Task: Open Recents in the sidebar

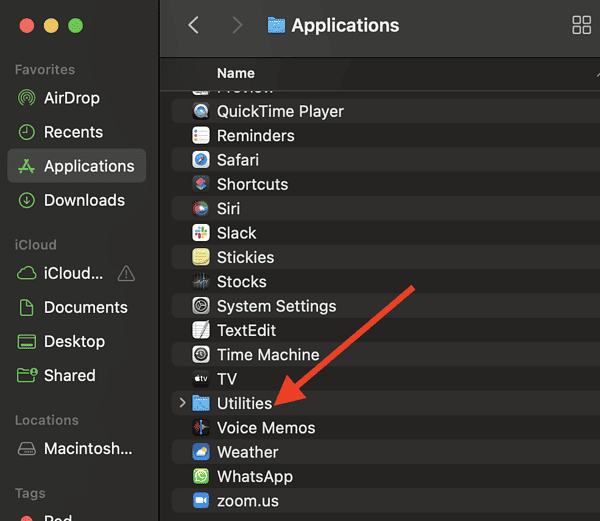Action: coord(73,132)
